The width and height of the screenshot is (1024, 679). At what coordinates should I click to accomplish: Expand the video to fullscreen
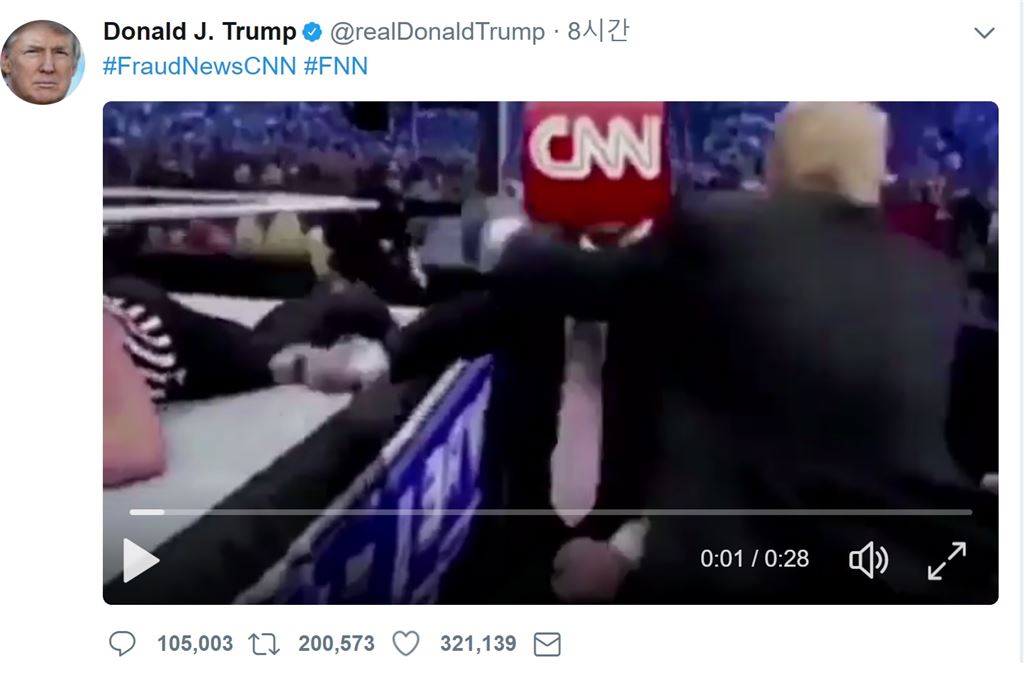[x=946, y=560]
